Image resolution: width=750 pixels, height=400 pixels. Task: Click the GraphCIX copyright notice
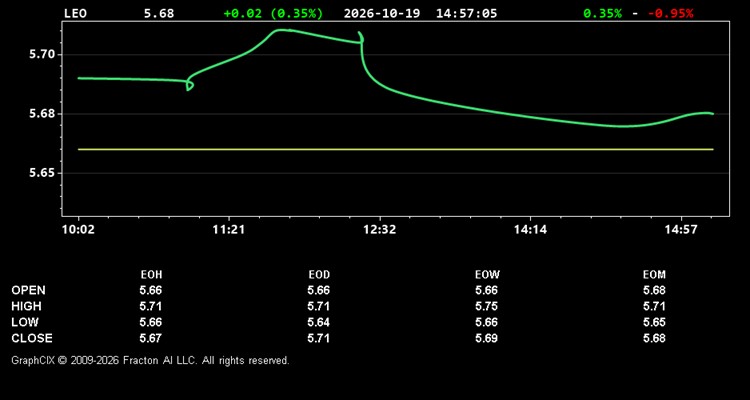pyautogui.click(x=150, y=360)
